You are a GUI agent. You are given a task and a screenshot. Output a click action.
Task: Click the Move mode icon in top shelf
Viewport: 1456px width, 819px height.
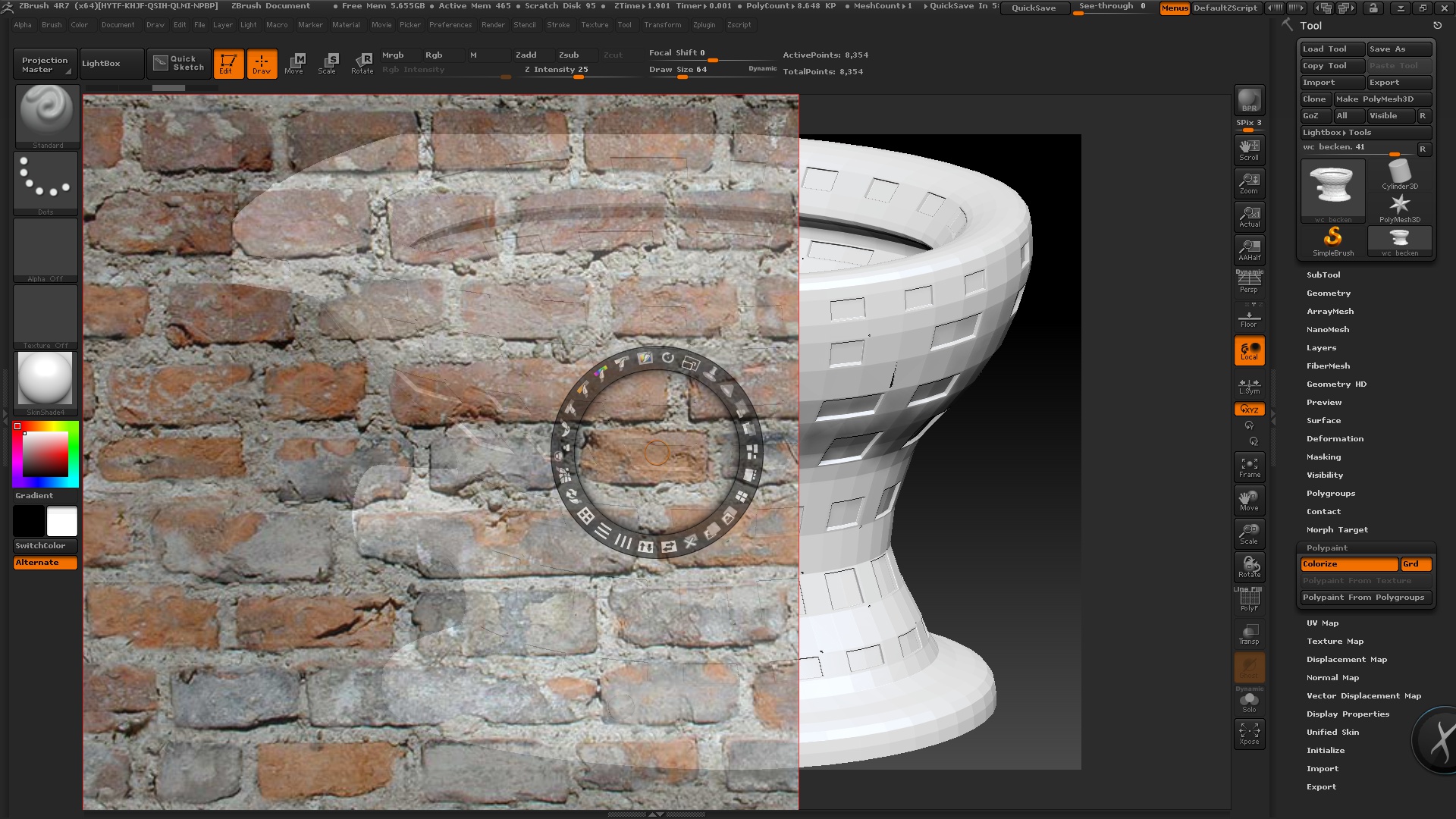tap(294, 63)
